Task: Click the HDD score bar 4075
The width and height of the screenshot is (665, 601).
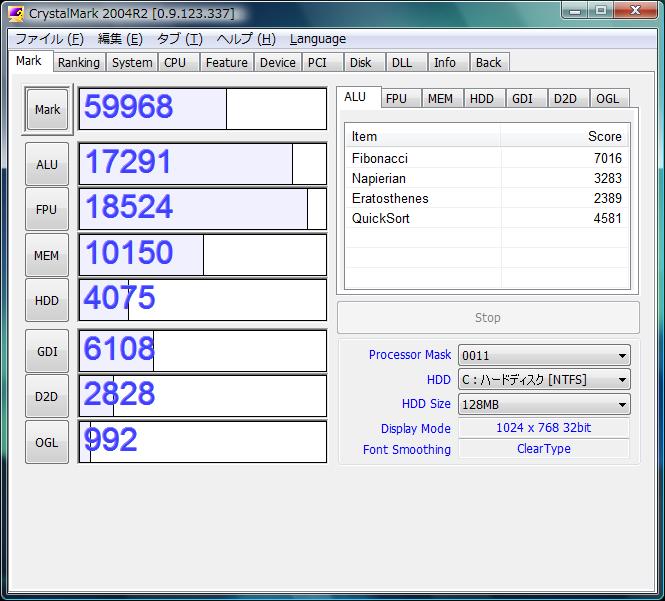Action: pos(203,300)
